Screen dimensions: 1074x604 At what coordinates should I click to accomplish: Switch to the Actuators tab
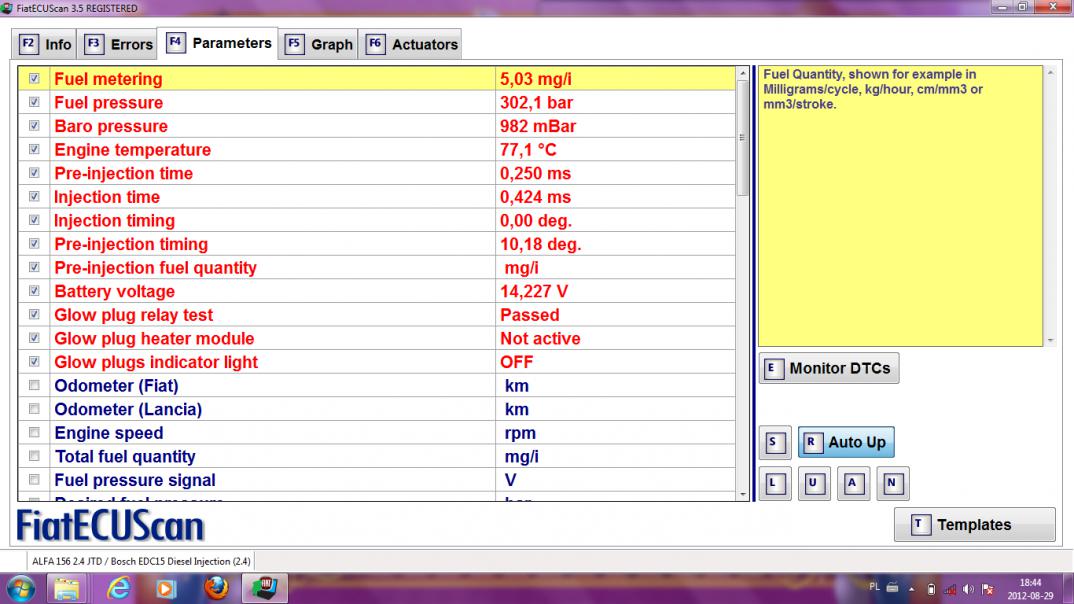(410, 45)
